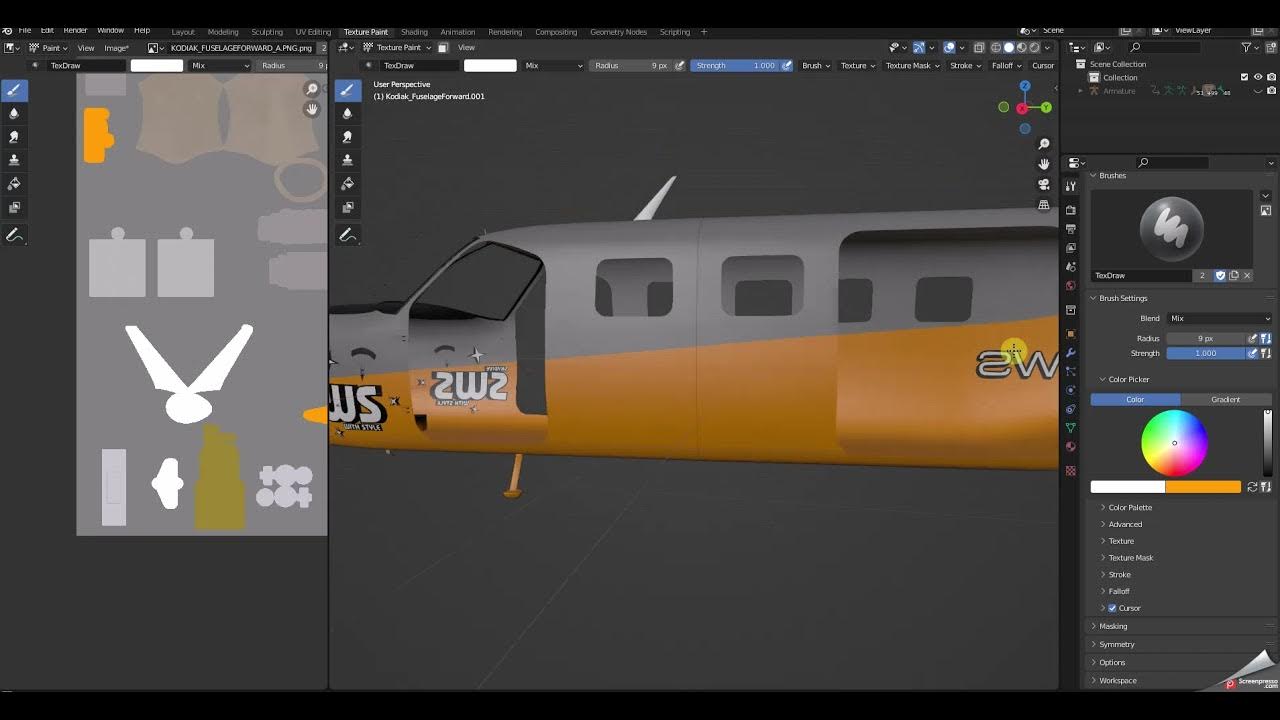1280x720 pixels.
Task: Toggle X-ray in viewport header
Action: coord(979,47)
